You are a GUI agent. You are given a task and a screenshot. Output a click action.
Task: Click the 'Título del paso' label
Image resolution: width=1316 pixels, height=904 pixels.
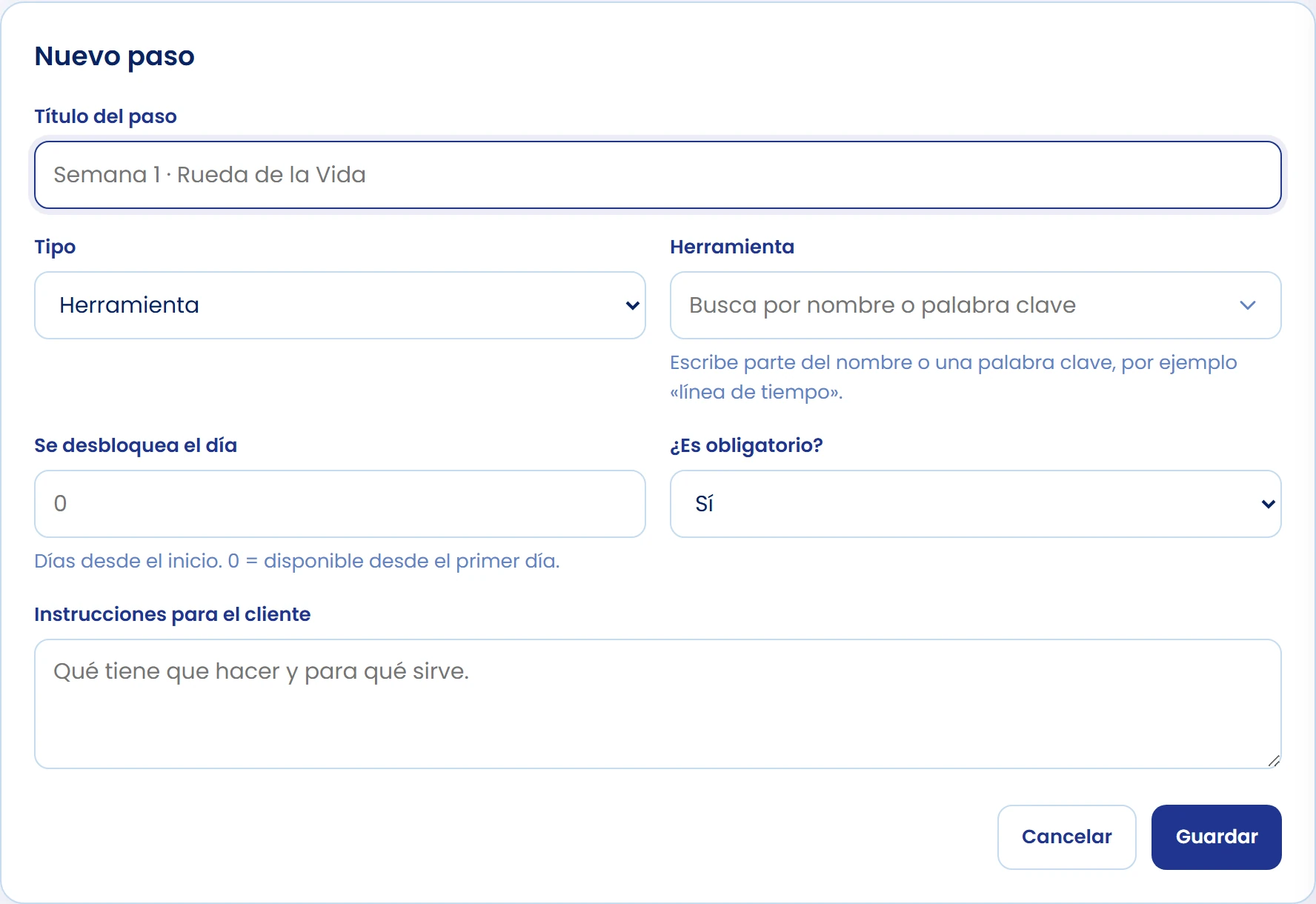[105, 116]
